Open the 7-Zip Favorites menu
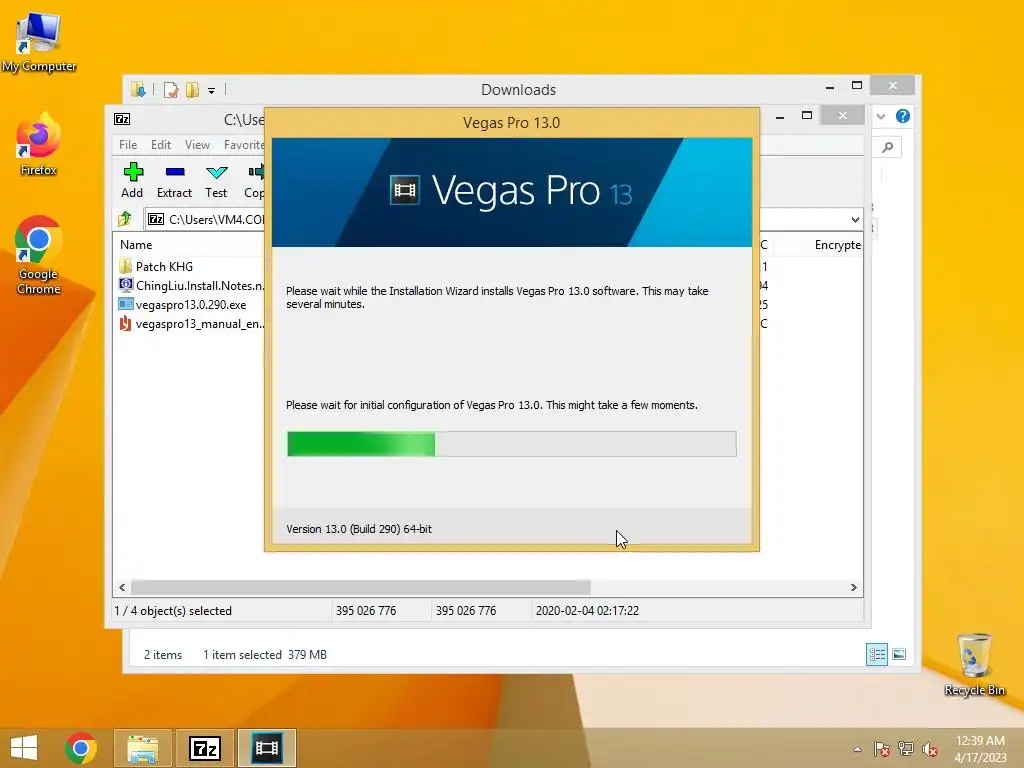The image size is (1024, 768). click(x=244, y=145)
